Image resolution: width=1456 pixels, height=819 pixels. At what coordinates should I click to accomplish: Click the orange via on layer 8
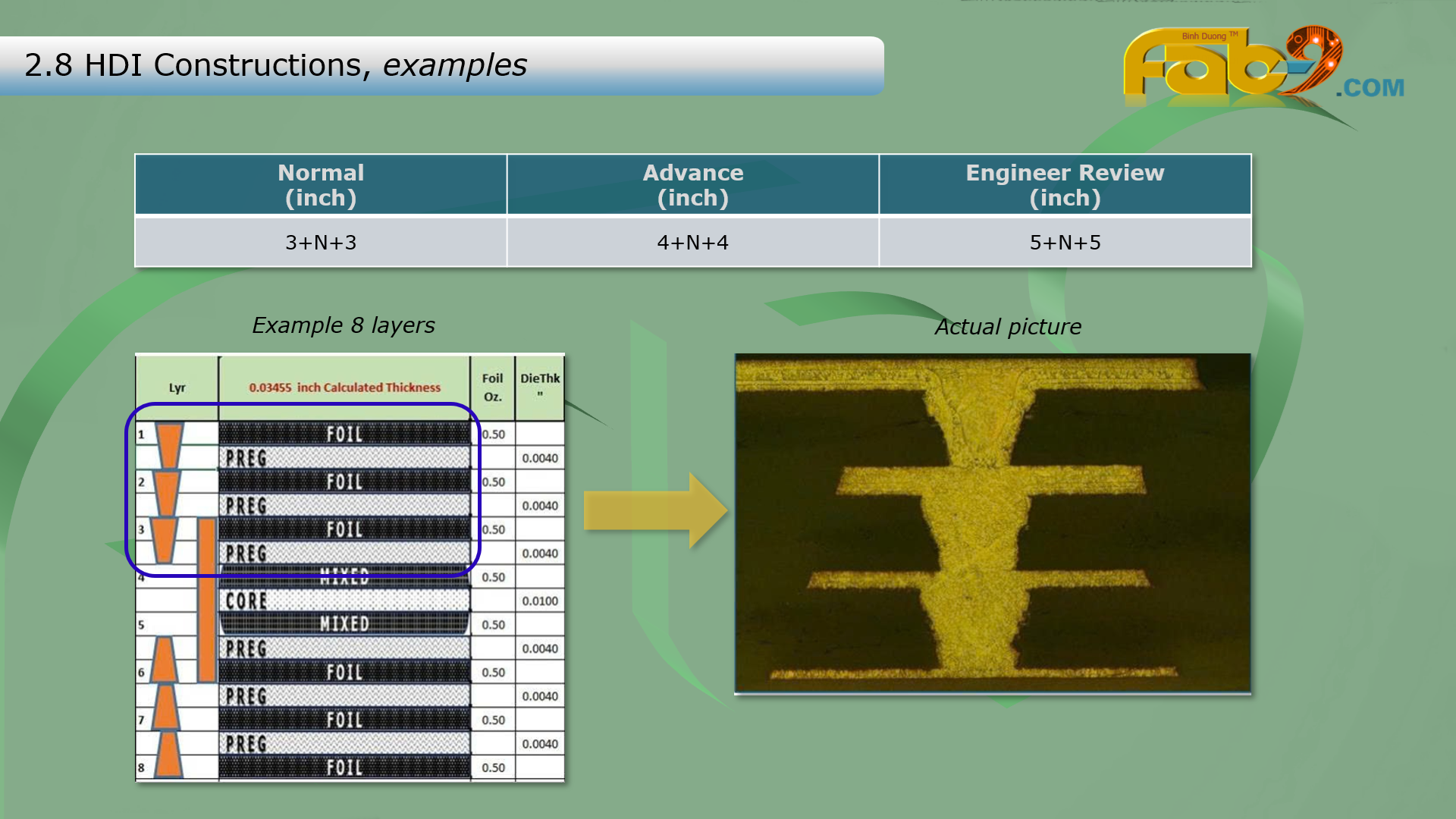[x=168, y=755]
